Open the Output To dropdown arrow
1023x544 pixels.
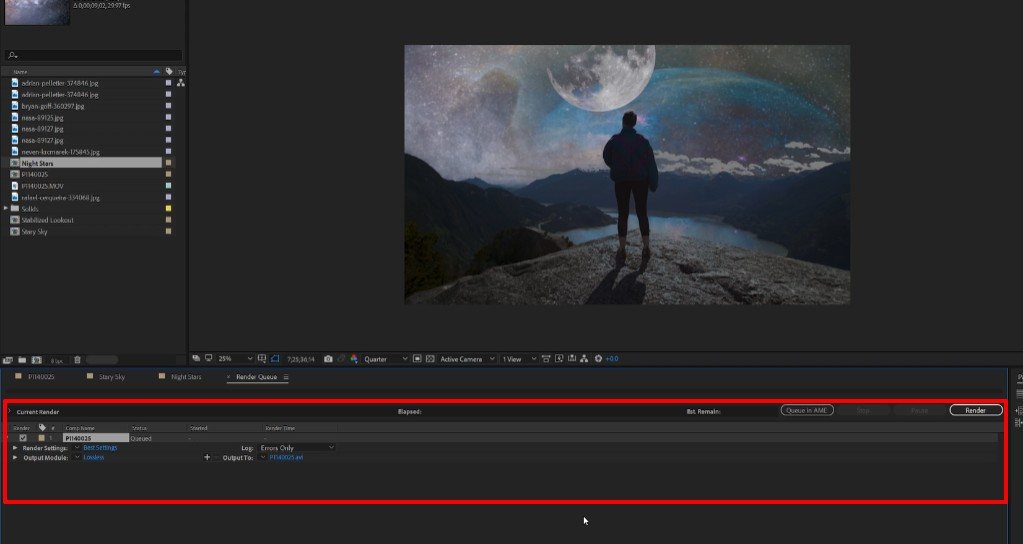click(263, 458)
